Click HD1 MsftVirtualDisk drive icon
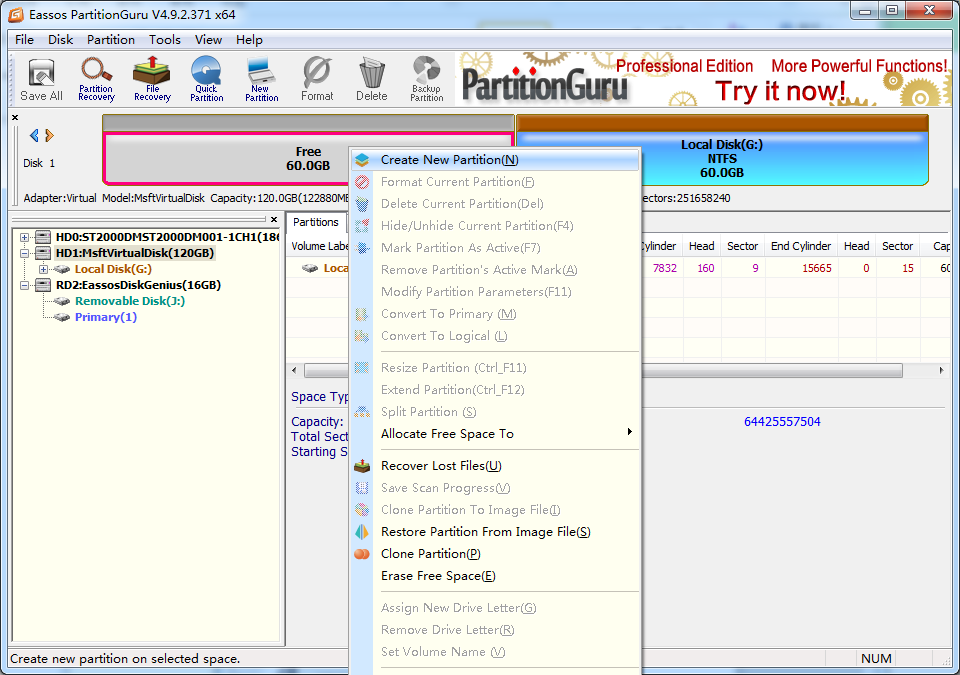The width and height of the screenshot is (960, 675). tap(43, 253)
